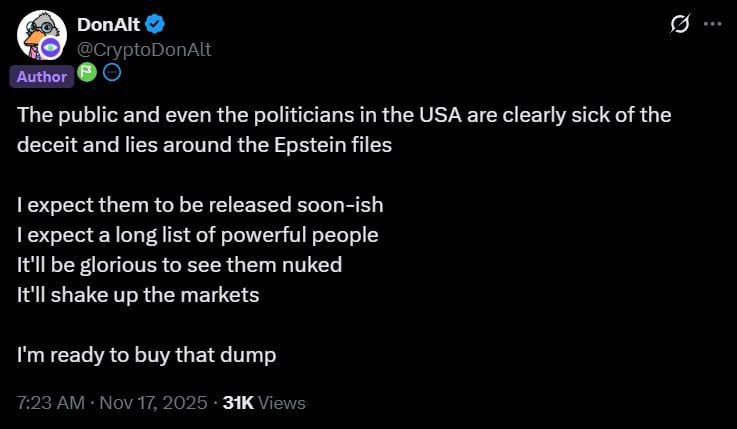Click the blue verified checkmark badge

156,25
